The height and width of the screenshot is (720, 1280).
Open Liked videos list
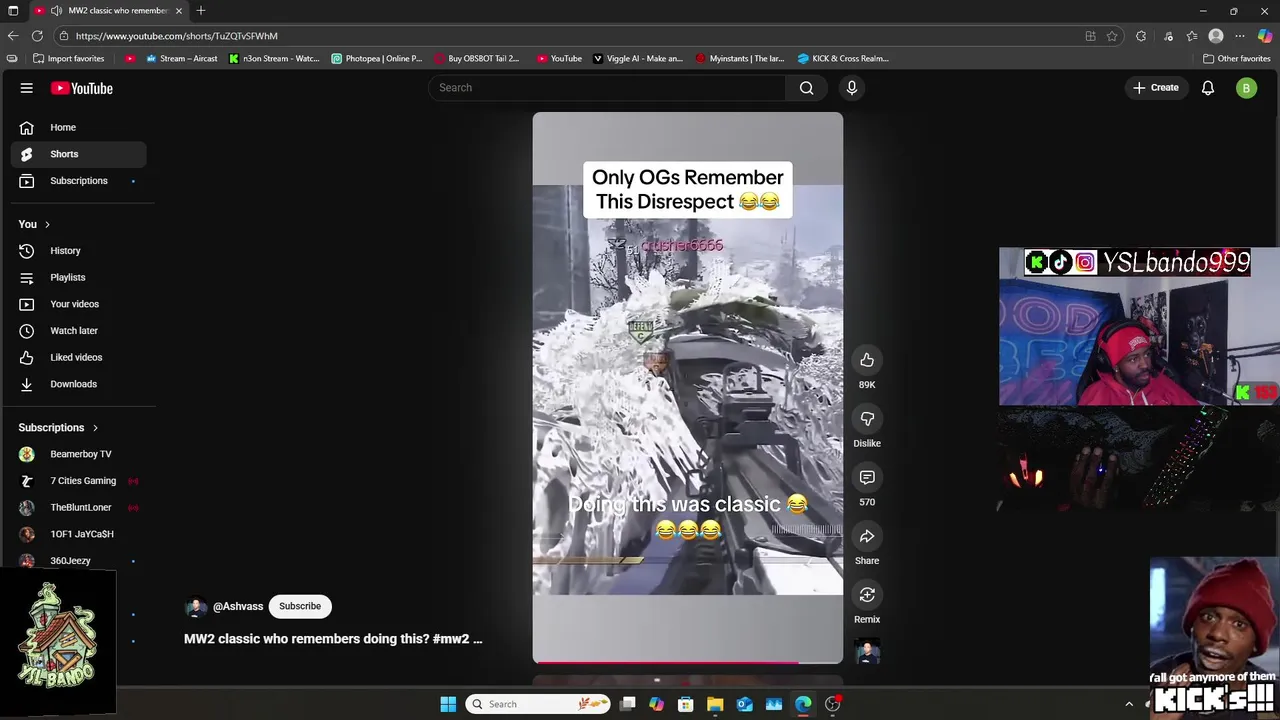(78, 357)
